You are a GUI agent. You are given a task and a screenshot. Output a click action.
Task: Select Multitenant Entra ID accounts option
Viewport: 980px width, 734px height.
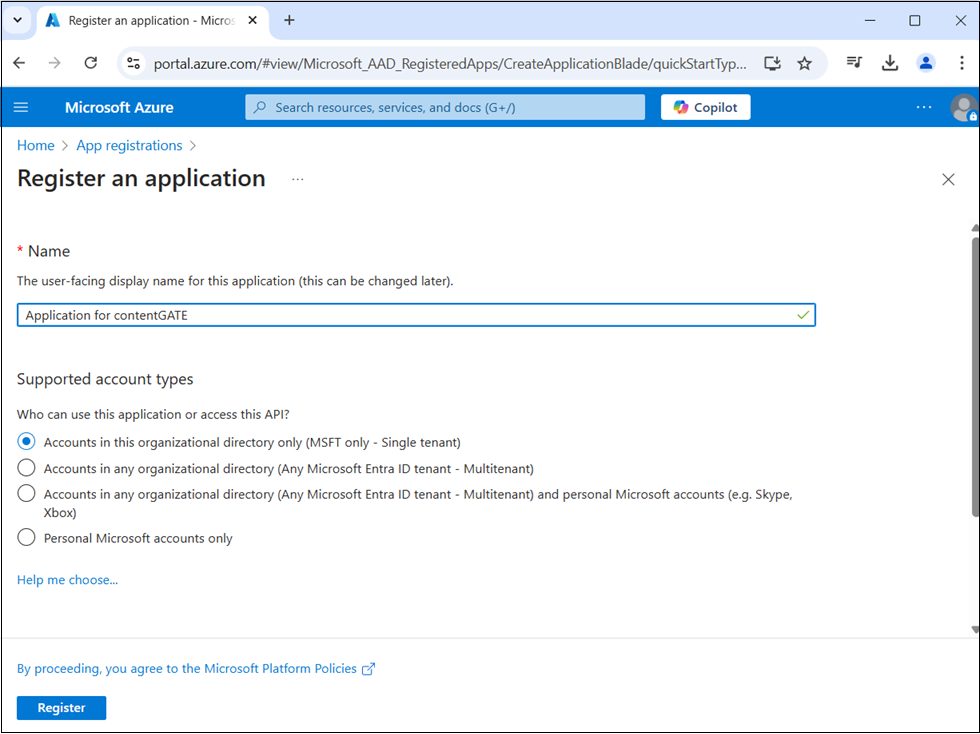[x=27, y=468]
